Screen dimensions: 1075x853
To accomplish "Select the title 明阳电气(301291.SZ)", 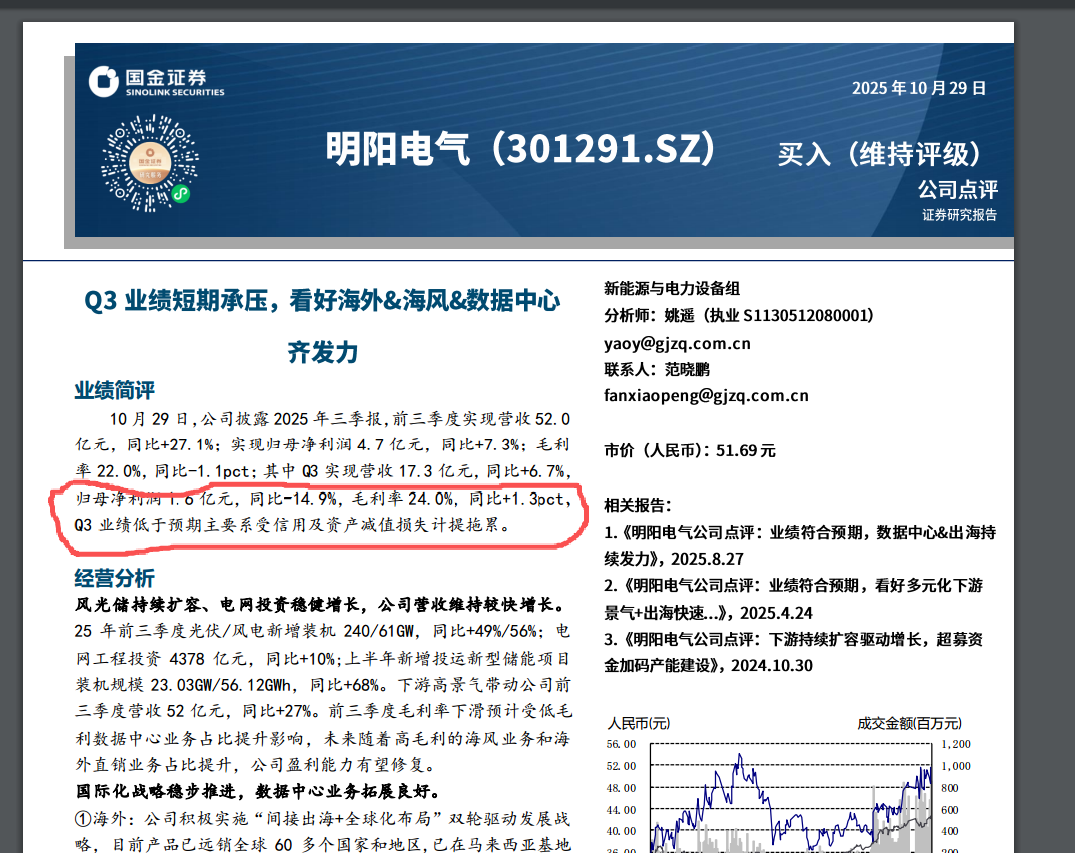I will tap(521, 148).
